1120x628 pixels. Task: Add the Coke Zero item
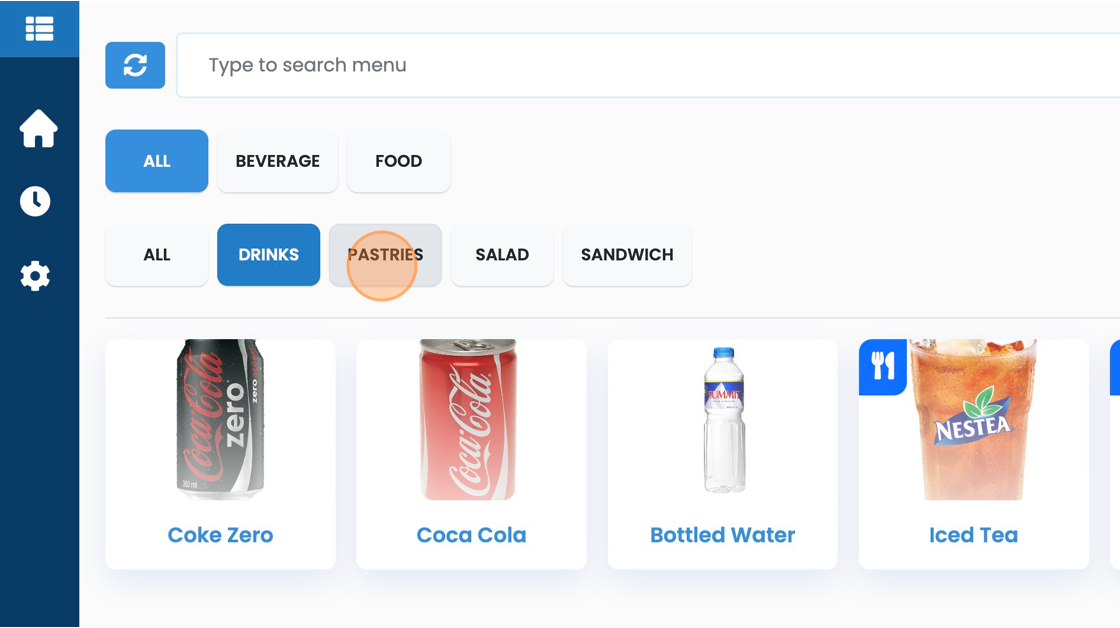pos(221,454)
